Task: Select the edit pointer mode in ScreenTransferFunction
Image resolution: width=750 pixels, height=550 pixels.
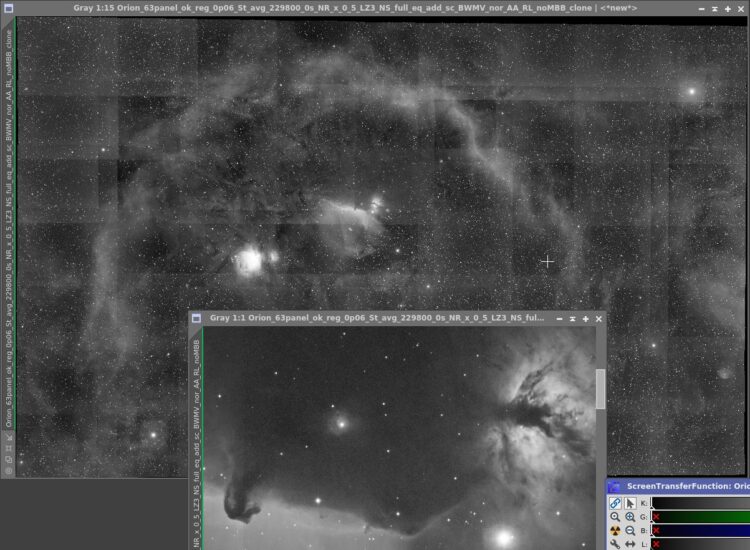Action: pos(630,503)
